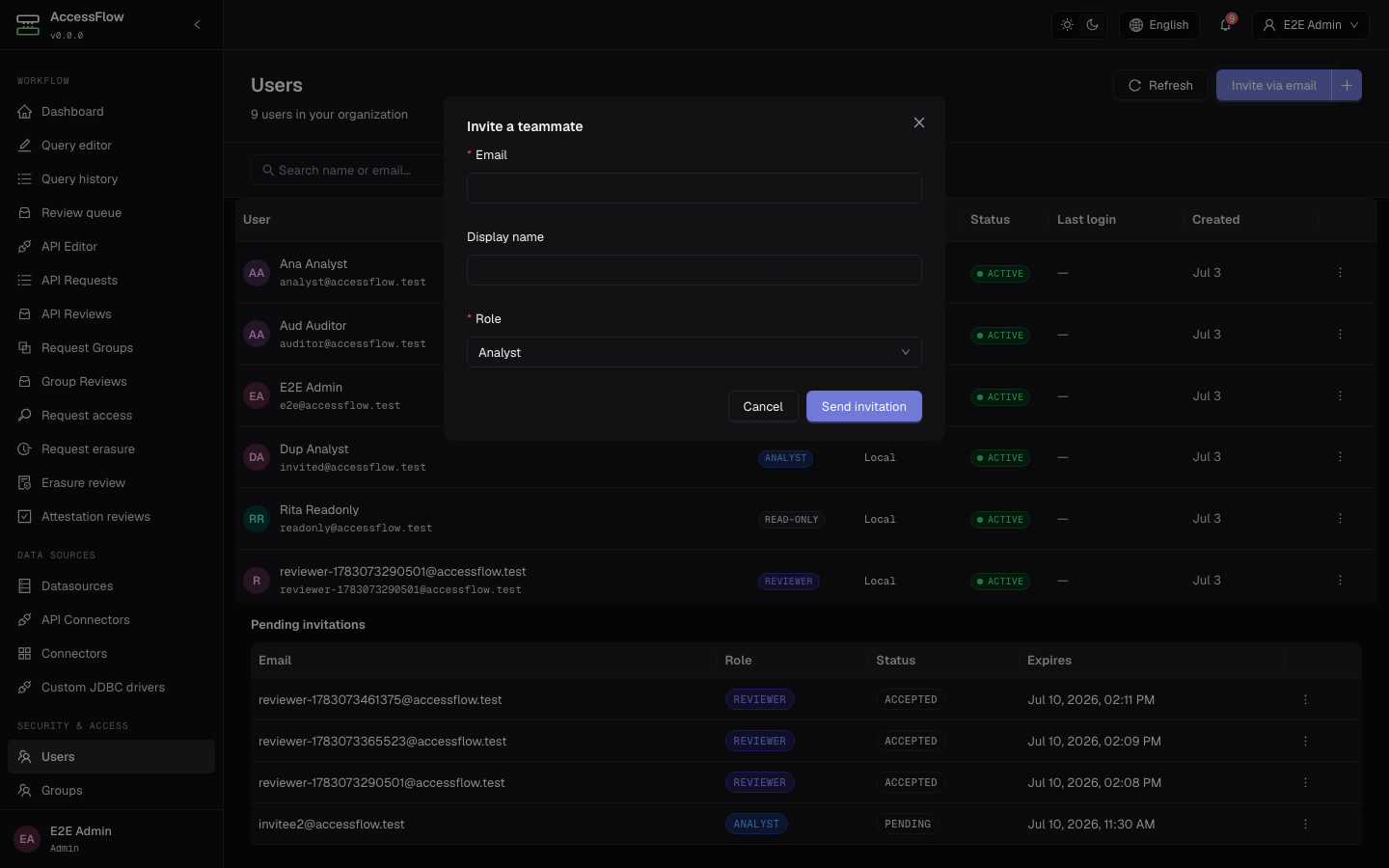Click invitee2@accessflow.test email cell
The height and width of the screenshot is (868, 1389).
pyautogui.click(x=332, y=825)
